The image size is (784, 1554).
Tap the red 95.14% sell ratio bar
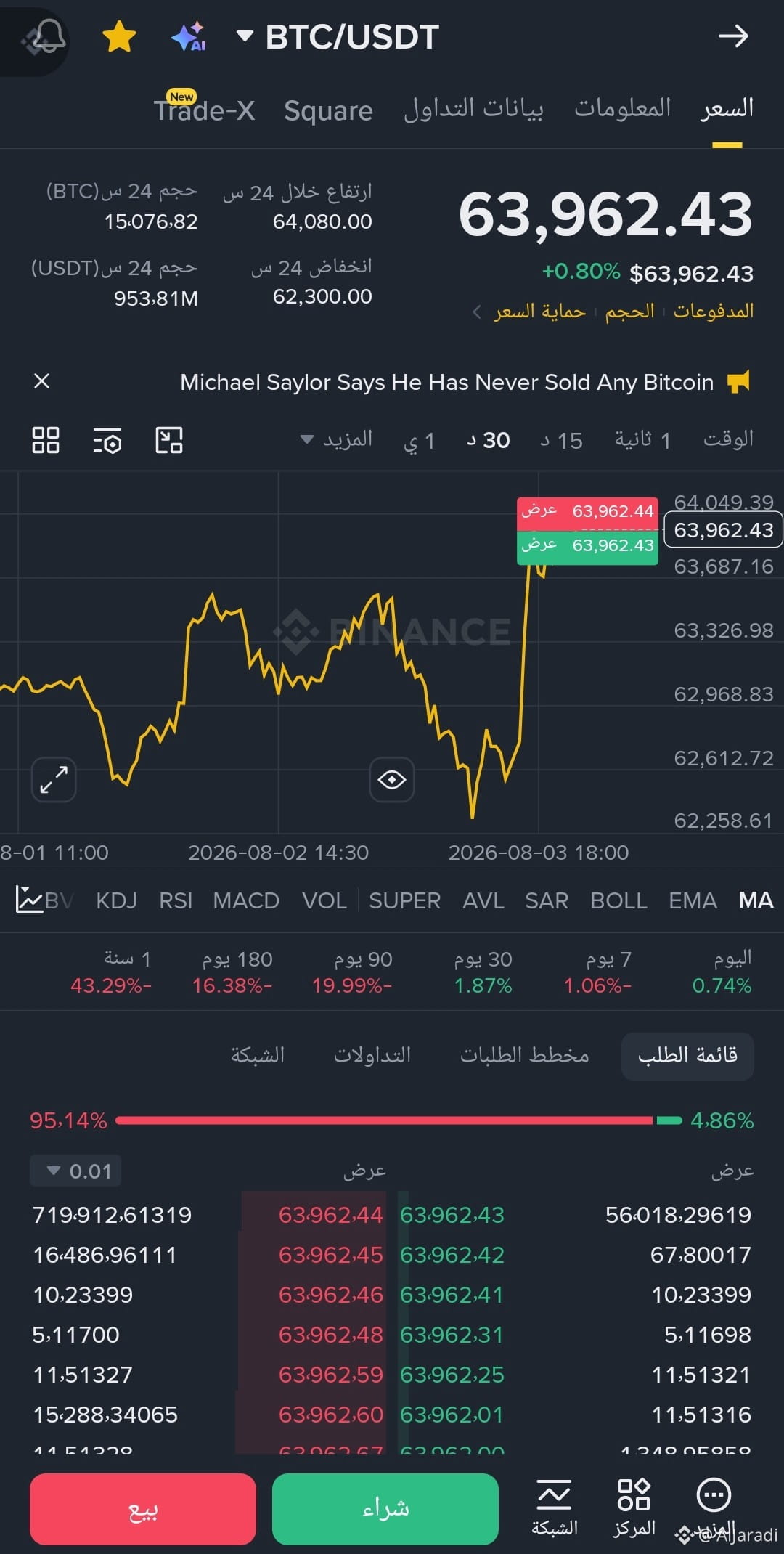[x=384, y=1120]
